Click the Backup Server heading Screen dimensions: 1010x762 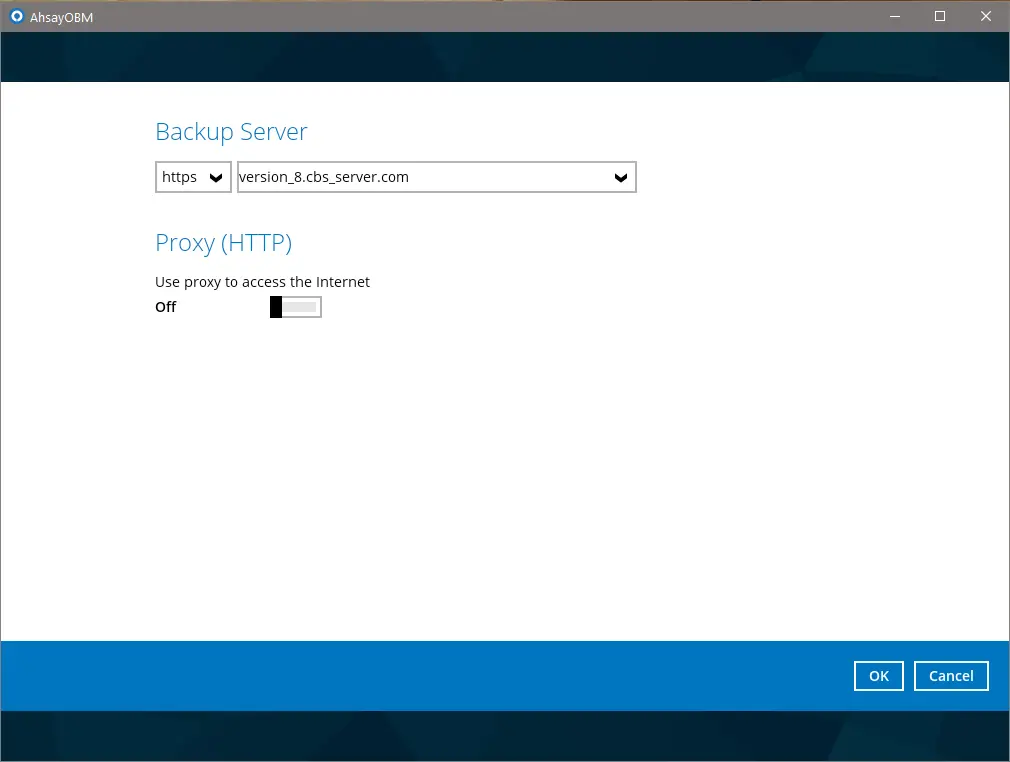(231, 132)
